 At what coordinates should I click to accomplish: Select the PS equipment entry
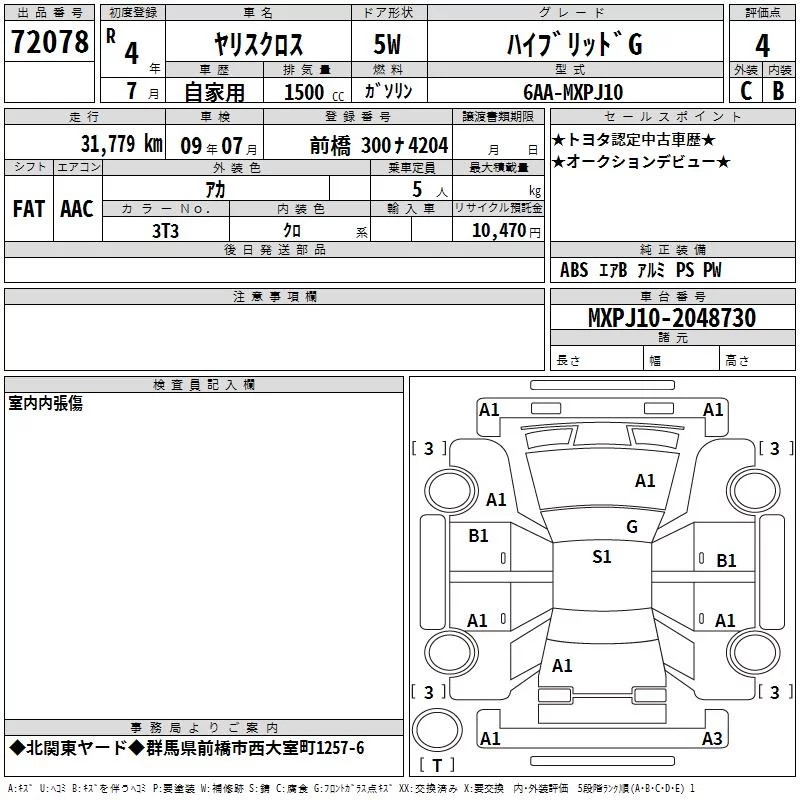coord(685,270)
